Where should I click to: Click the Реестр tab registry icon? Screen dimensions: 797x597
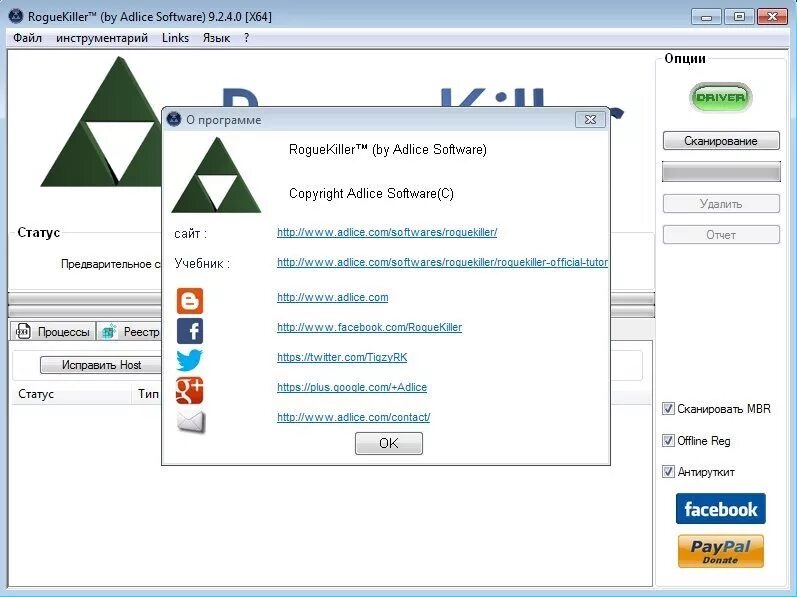coord(109,331)
